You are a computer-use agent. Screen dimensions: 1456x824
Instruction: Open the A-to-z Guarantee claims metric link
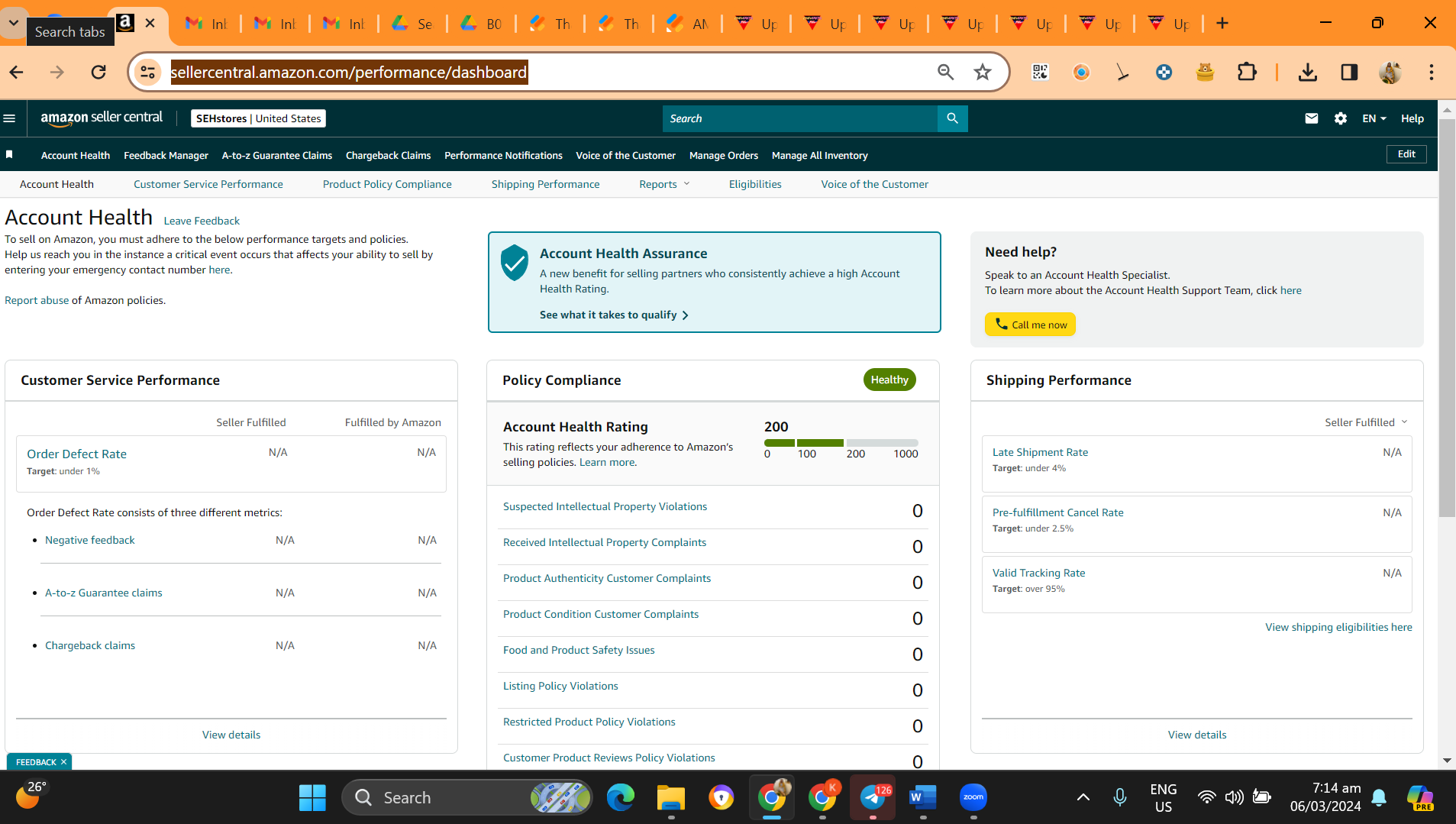[x=104, y=593]
